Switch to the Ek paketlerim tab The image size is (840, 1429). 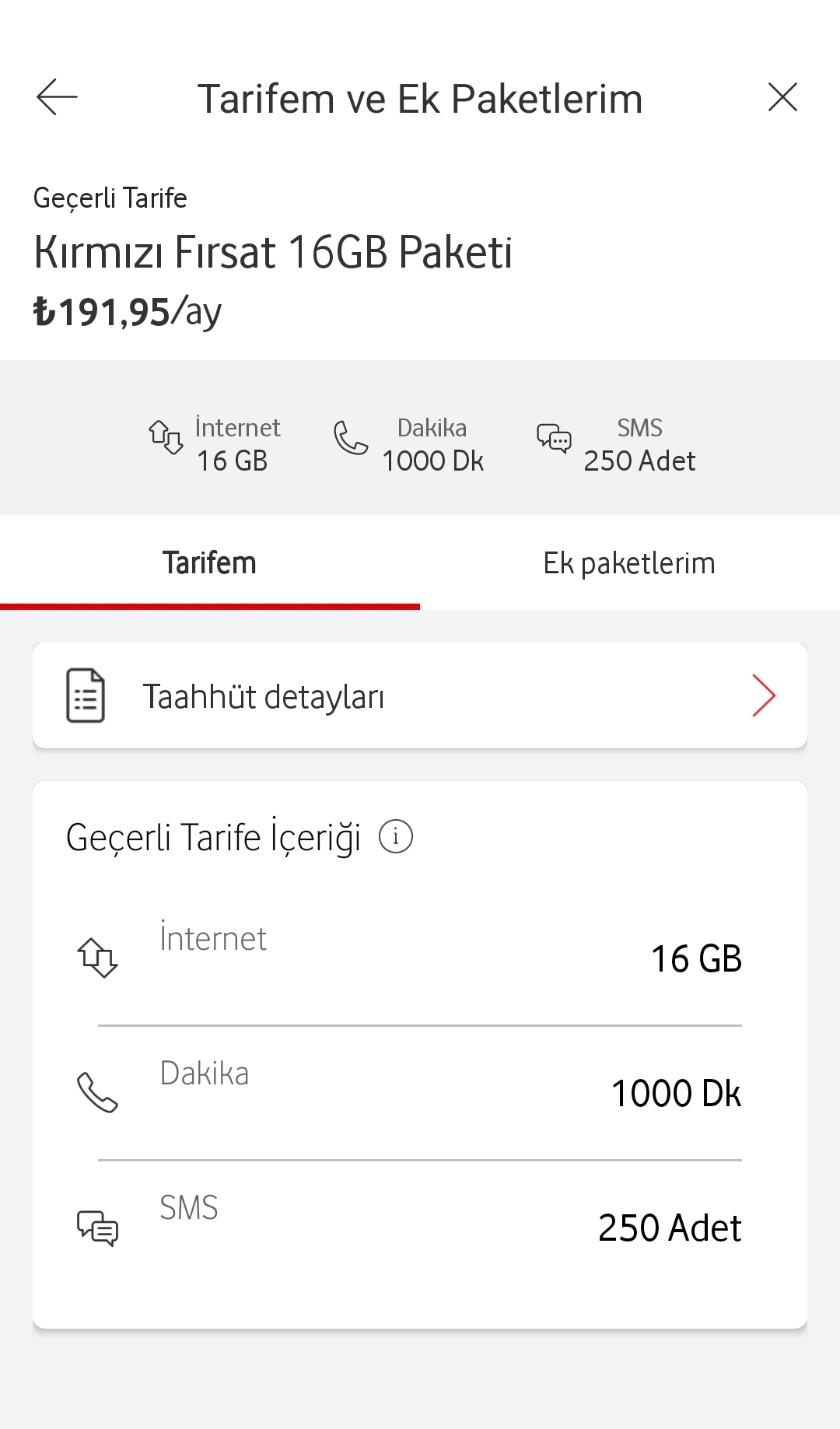tap(629, 563)
